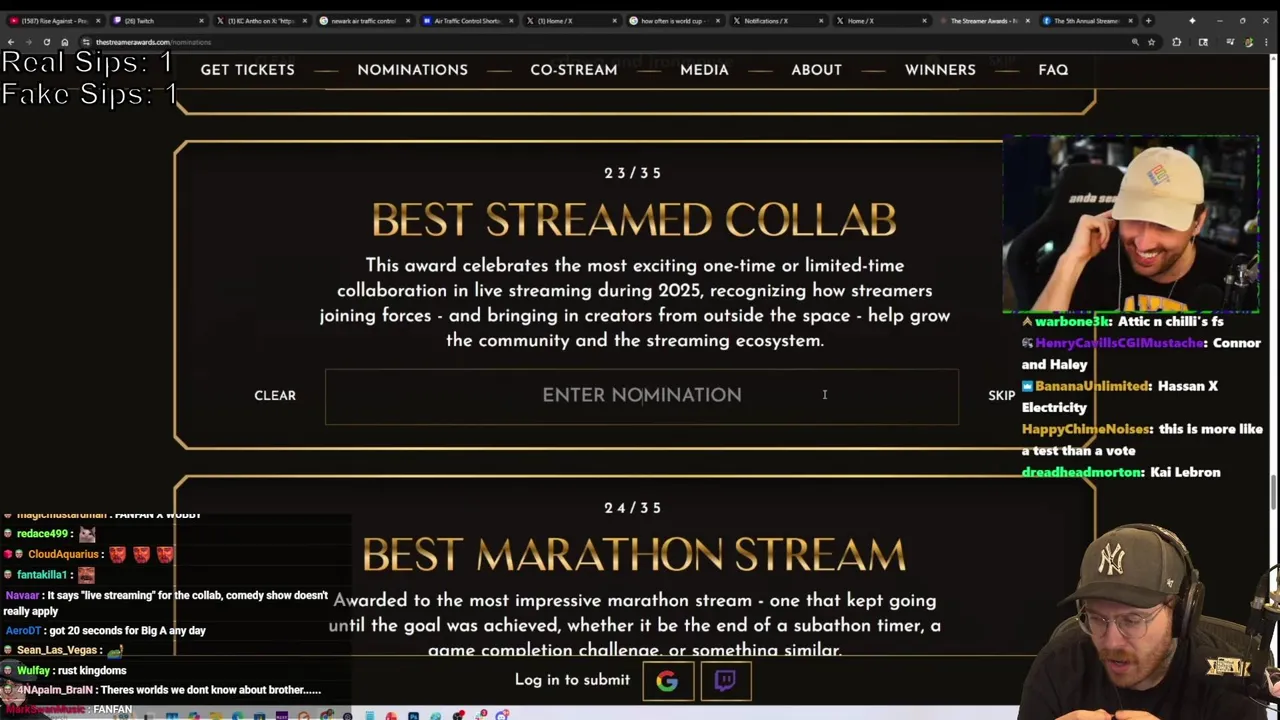The height and width of the screenshot is (720, 1280).
Task: Click the BEST STREAMED COLLAB heading
Action: click(633, 220)
